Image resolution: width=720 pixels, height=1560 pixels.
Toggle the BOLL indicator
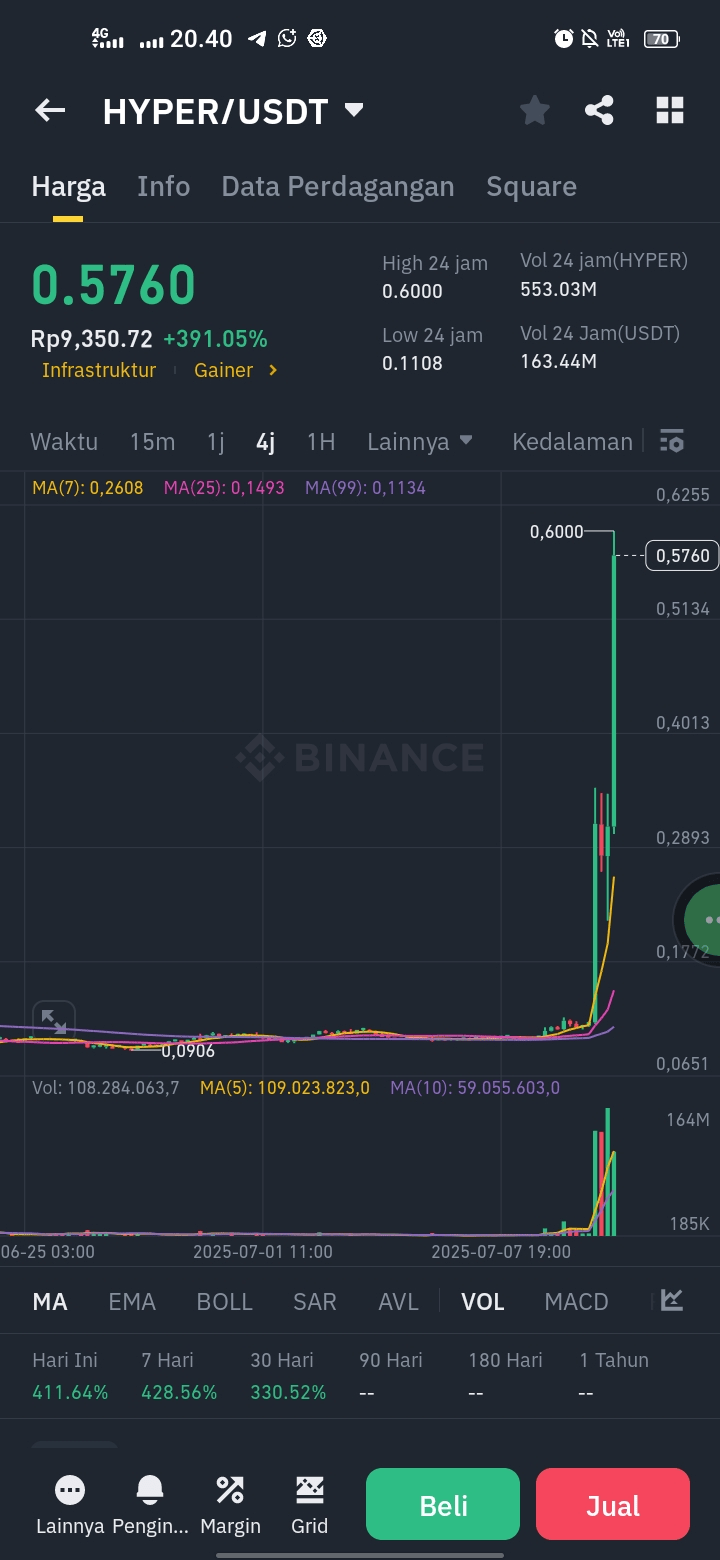225,1301
